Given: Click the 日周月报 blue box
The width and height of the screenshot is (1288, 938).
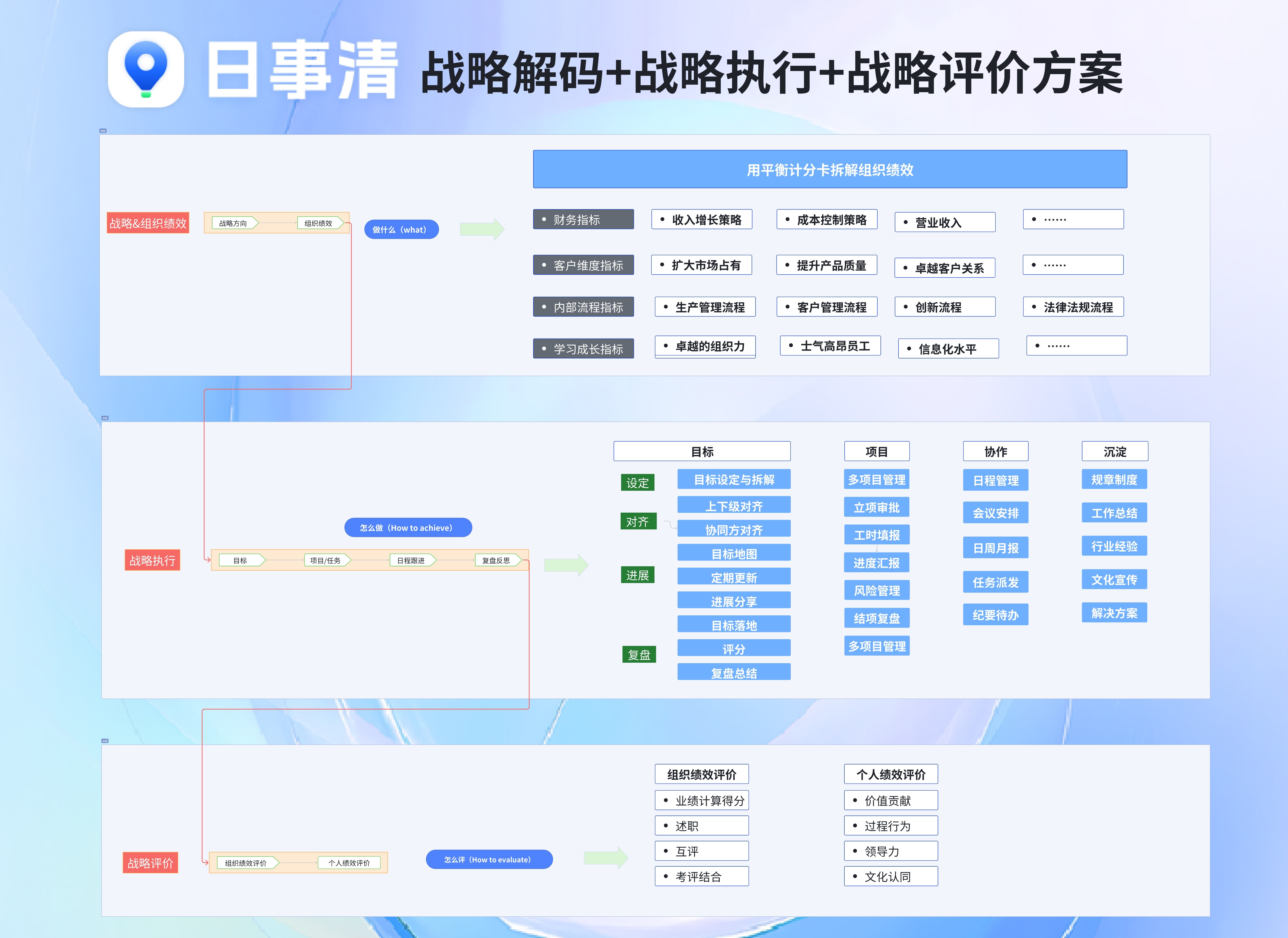Looking at the screenshot, I should pos(996,548).
